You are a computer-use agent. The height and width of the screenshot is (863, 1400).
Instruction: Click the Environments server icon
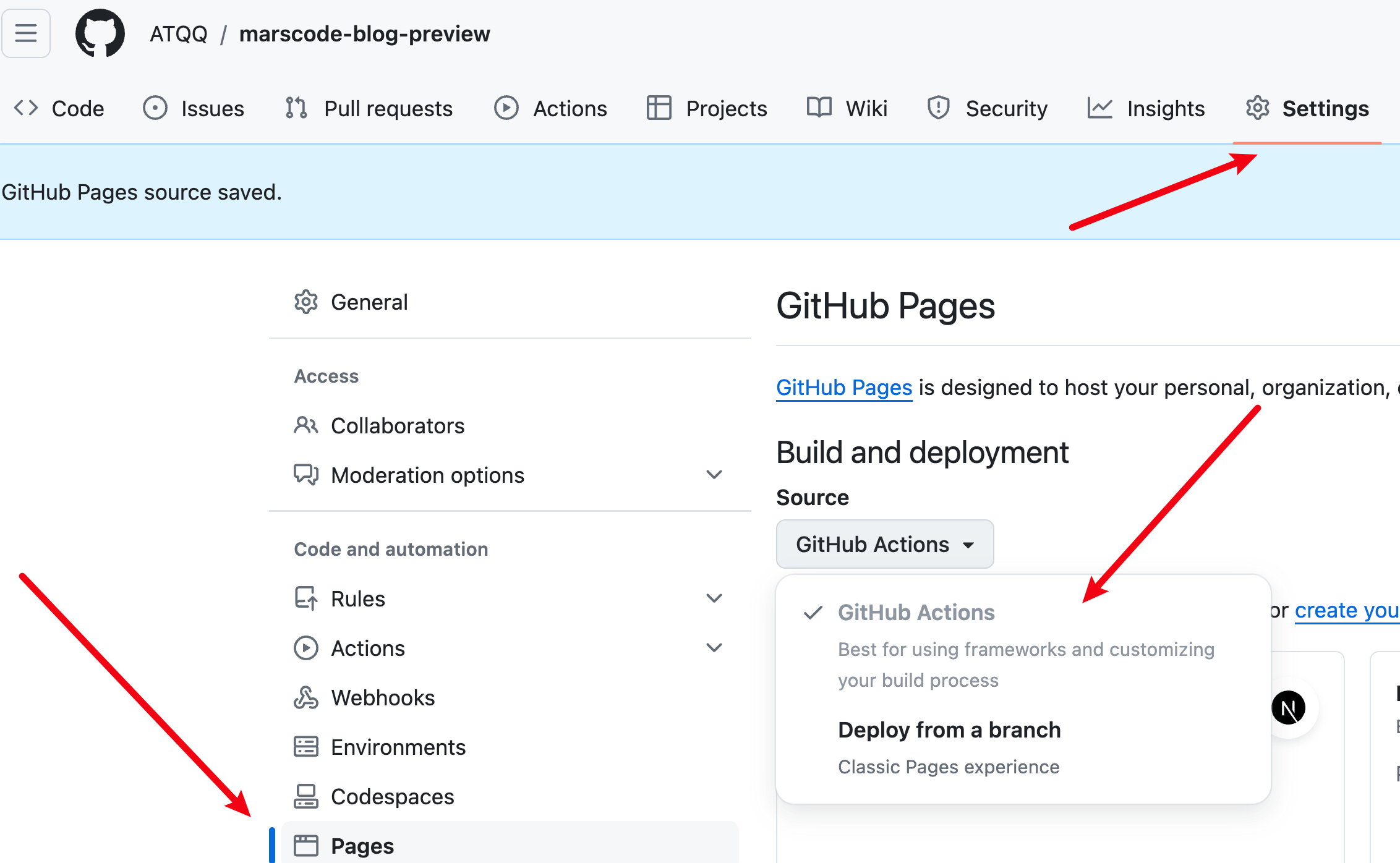[306, 747]
